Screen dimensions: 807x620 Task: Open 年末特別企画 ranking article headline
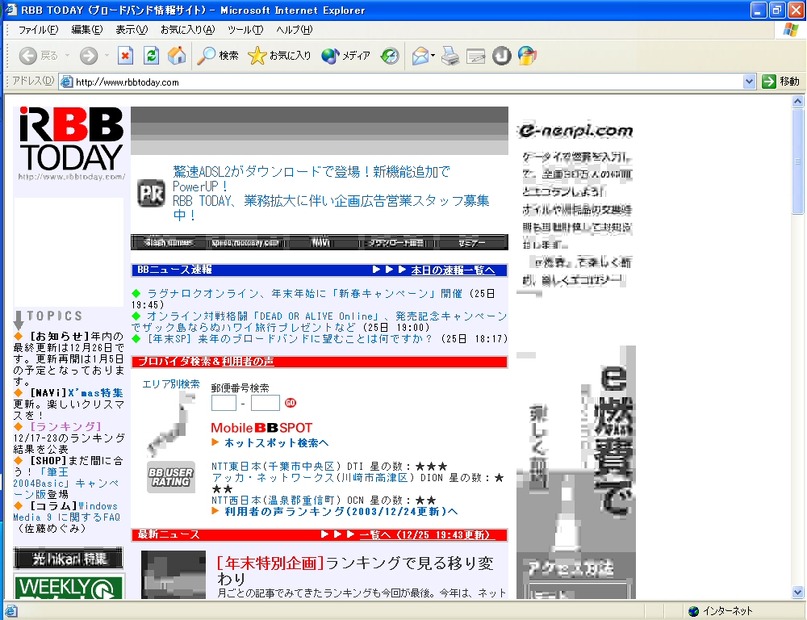coord(355,570)
